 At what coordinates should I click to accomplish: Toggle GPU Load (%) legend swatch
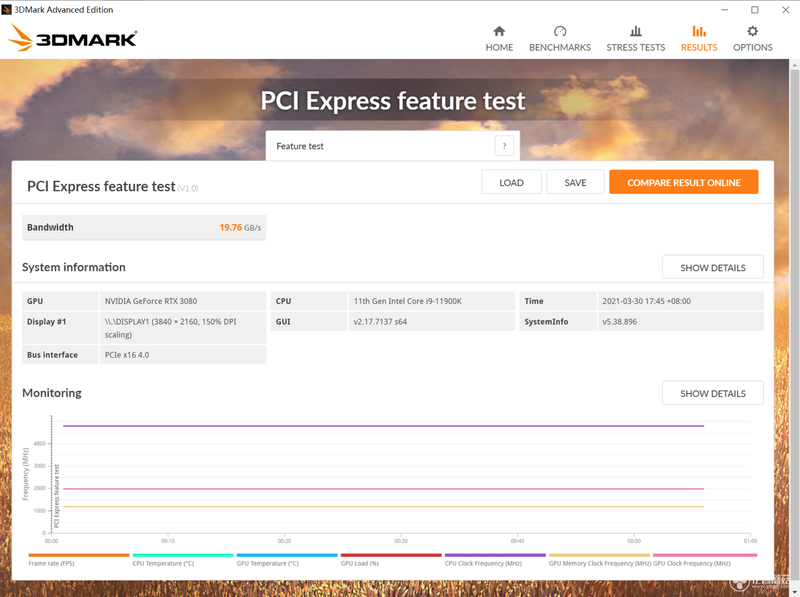391,555
